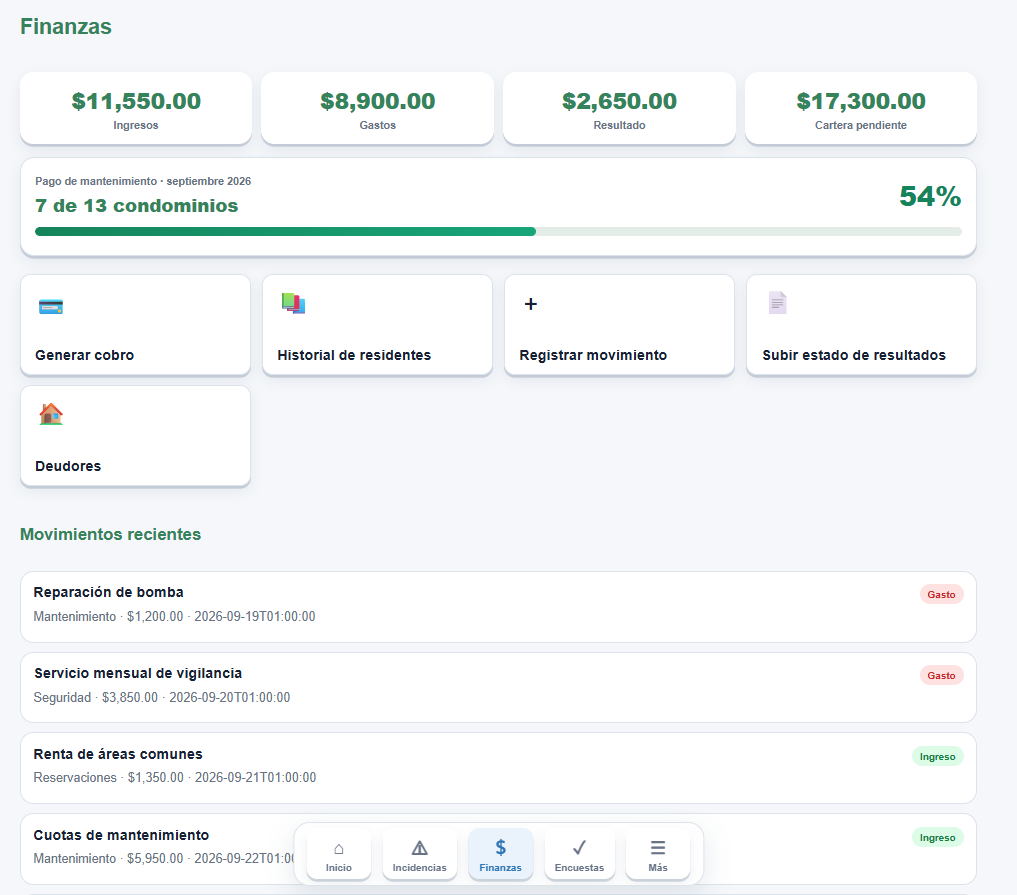Choose Subir estado de resultados
Screen dimensions: 1017x895
[x=861, y=325]
